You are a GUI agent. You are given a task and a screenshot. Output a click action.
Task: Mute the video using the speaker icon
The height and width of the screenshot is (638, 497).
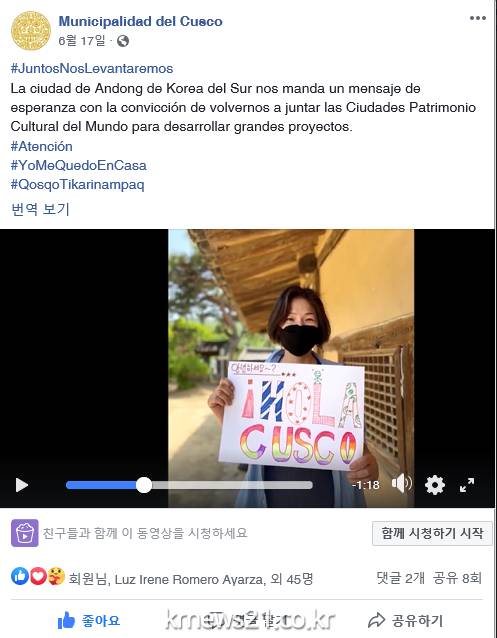point(401,484)
